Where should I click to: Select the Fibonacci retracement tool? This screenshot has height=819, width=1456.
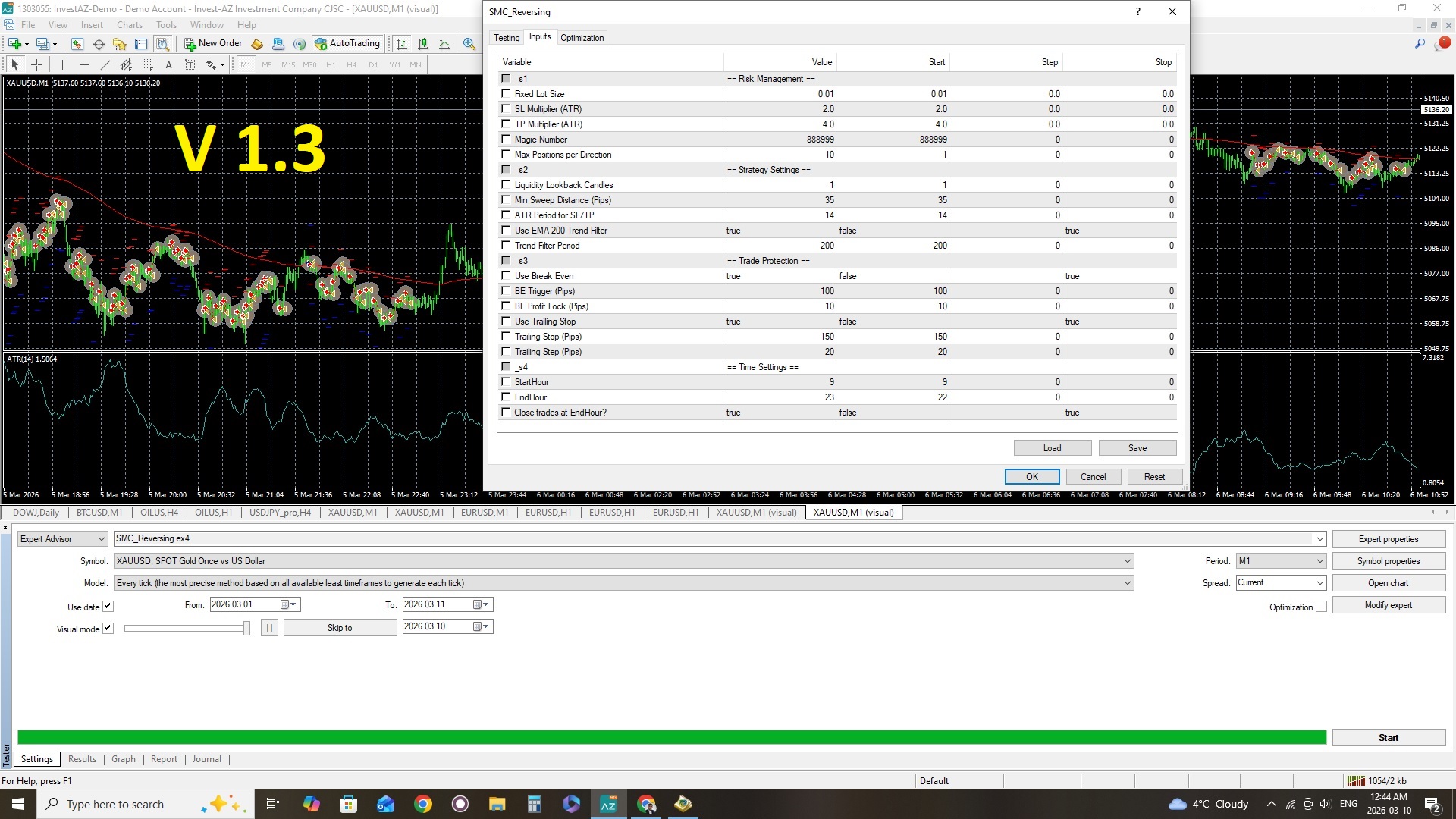pyautogui.click(x=148, y=64)
